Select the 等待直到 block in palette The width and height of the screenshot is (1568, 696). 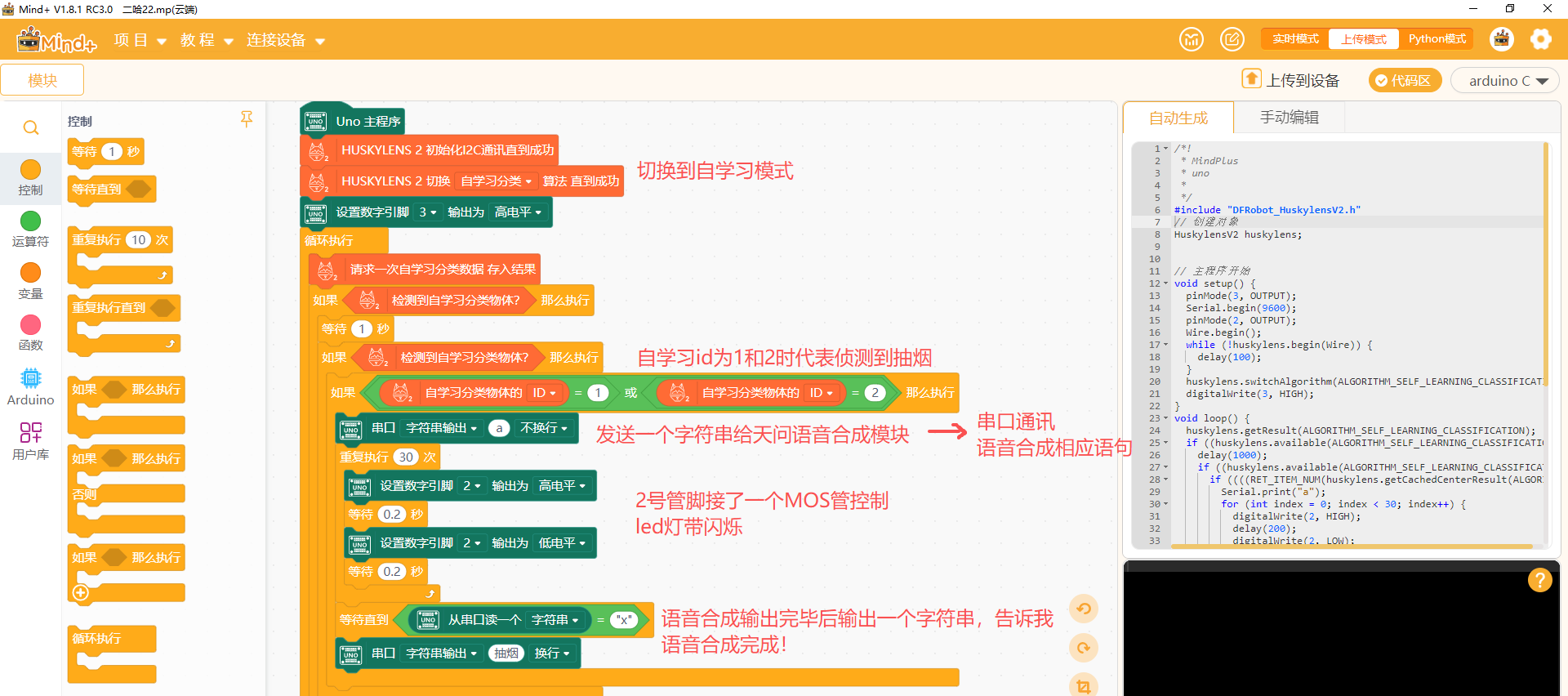pos(111,190)
